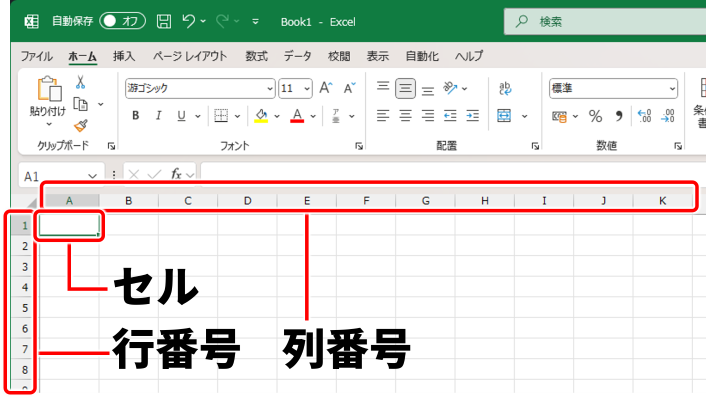This screenshot has height=403, width=706.
Task: Open the Underline style dropdown arrow
Action: pos(198,116)
